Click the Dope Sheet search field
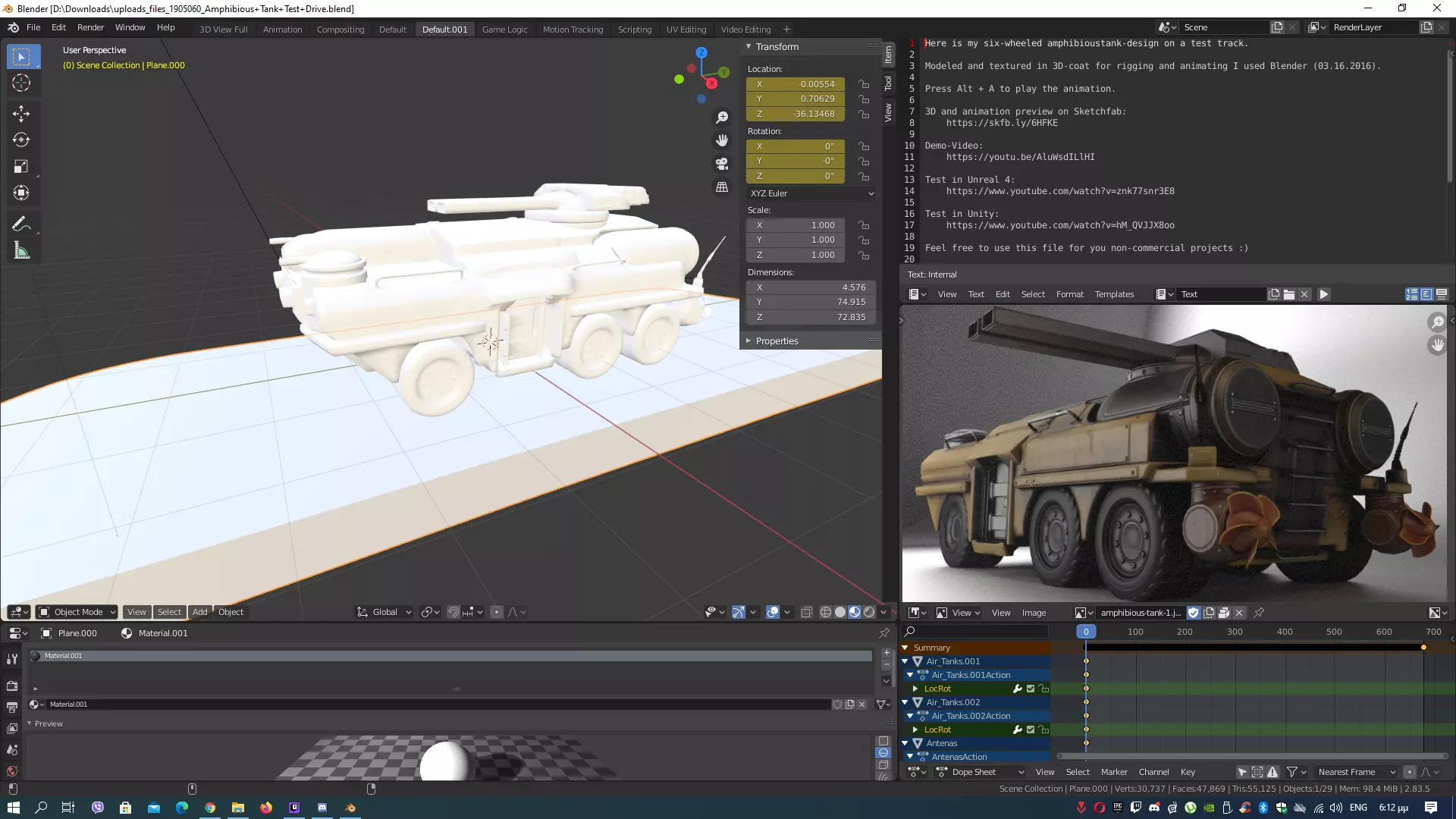The width and height of the screenshot is (1456, 819). [x=976, y=632]
